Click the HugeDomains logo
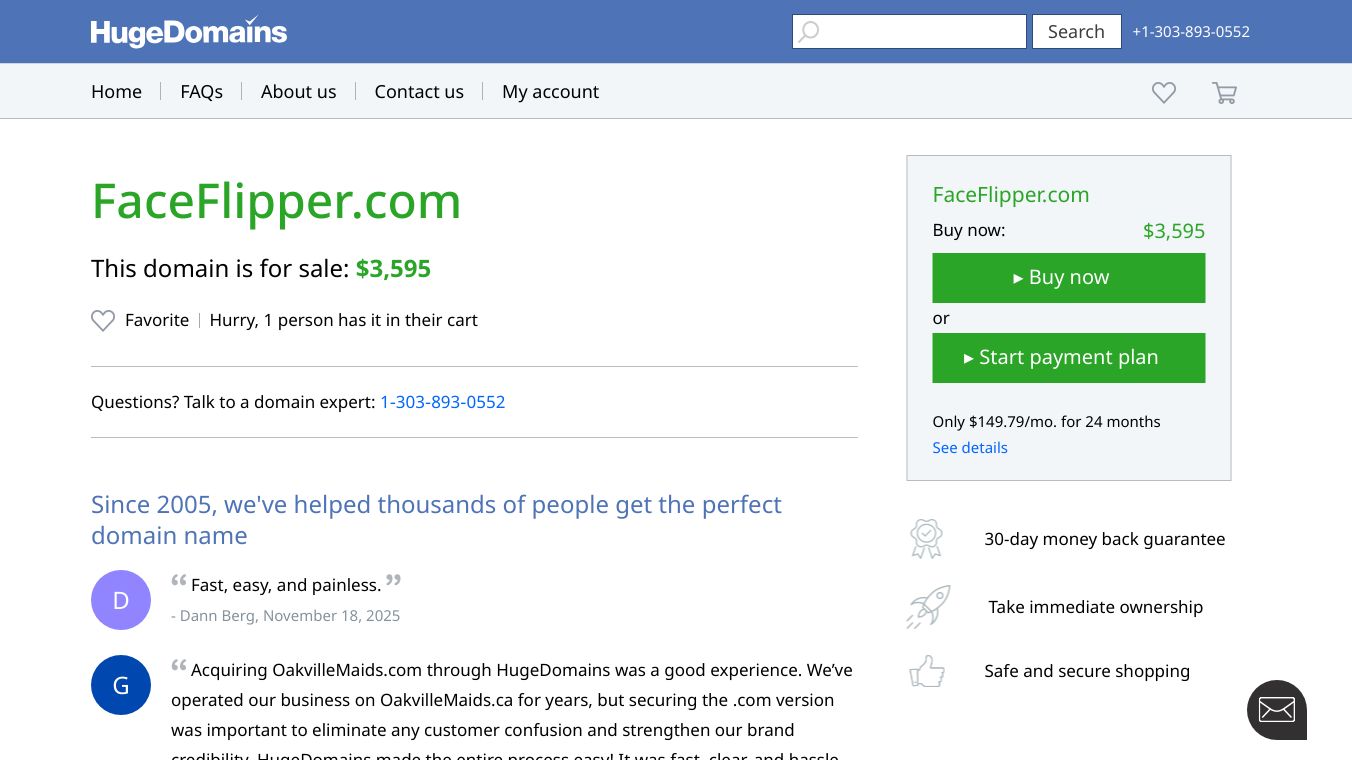1352x760 pixels. (x=188, y=32)
